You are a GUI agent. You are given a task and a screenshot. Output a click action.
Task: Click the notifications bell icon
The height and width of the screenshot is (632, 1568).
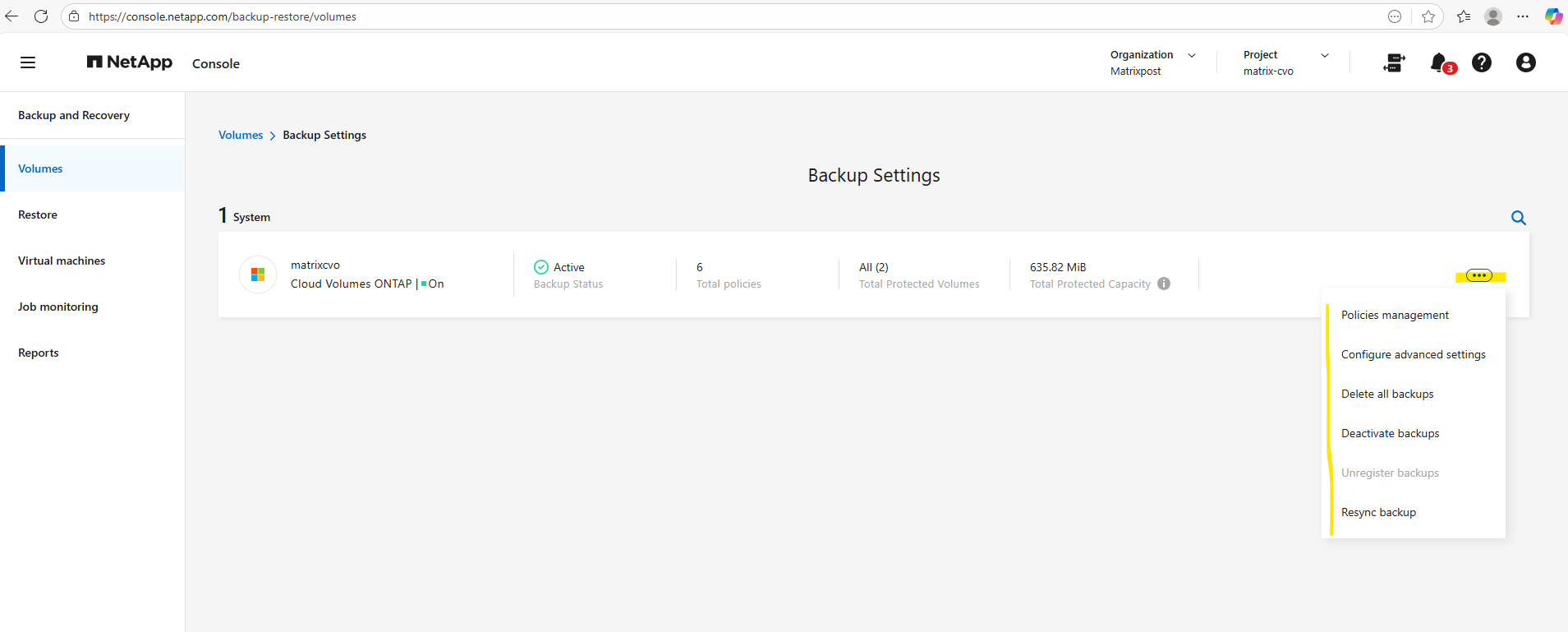[x=1438, y=62]
